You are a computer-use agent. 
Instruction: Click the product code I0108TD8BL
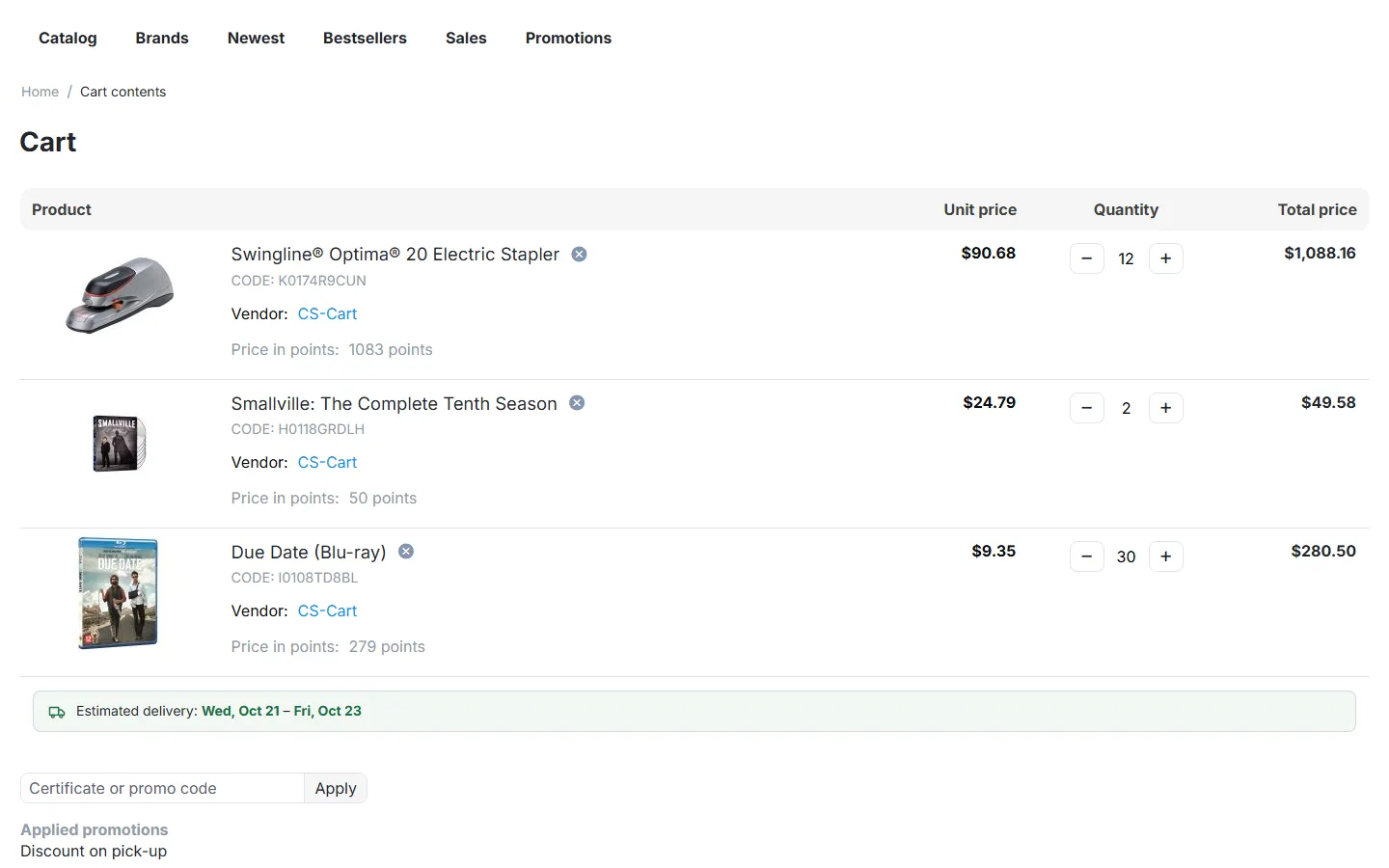(x=318, y=578)
